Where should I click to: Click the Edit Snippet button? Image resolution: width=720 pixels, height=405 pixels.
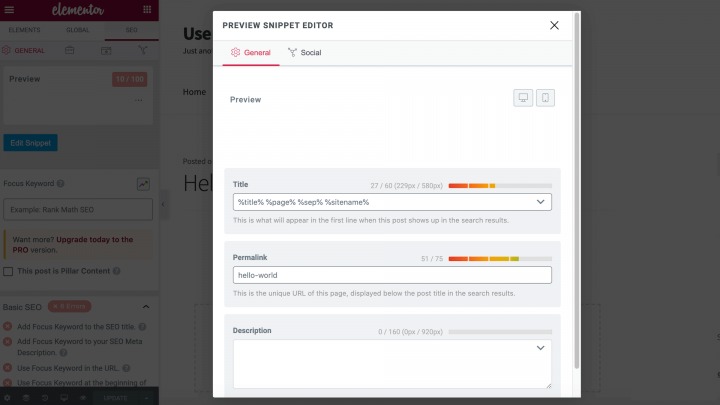30,143
